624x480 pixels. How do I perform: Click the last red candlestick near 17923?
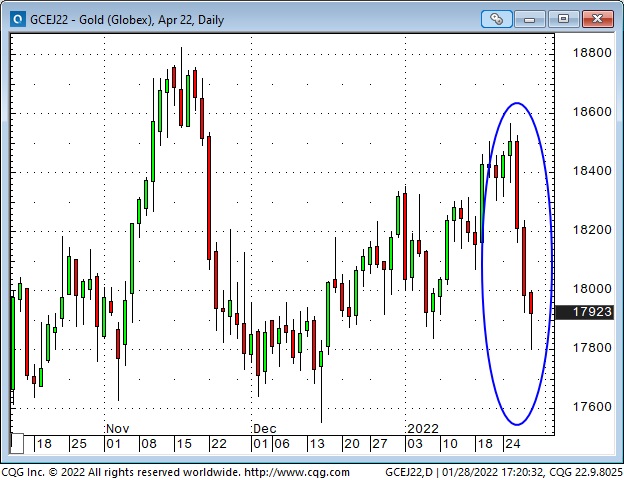pos(531,303)
